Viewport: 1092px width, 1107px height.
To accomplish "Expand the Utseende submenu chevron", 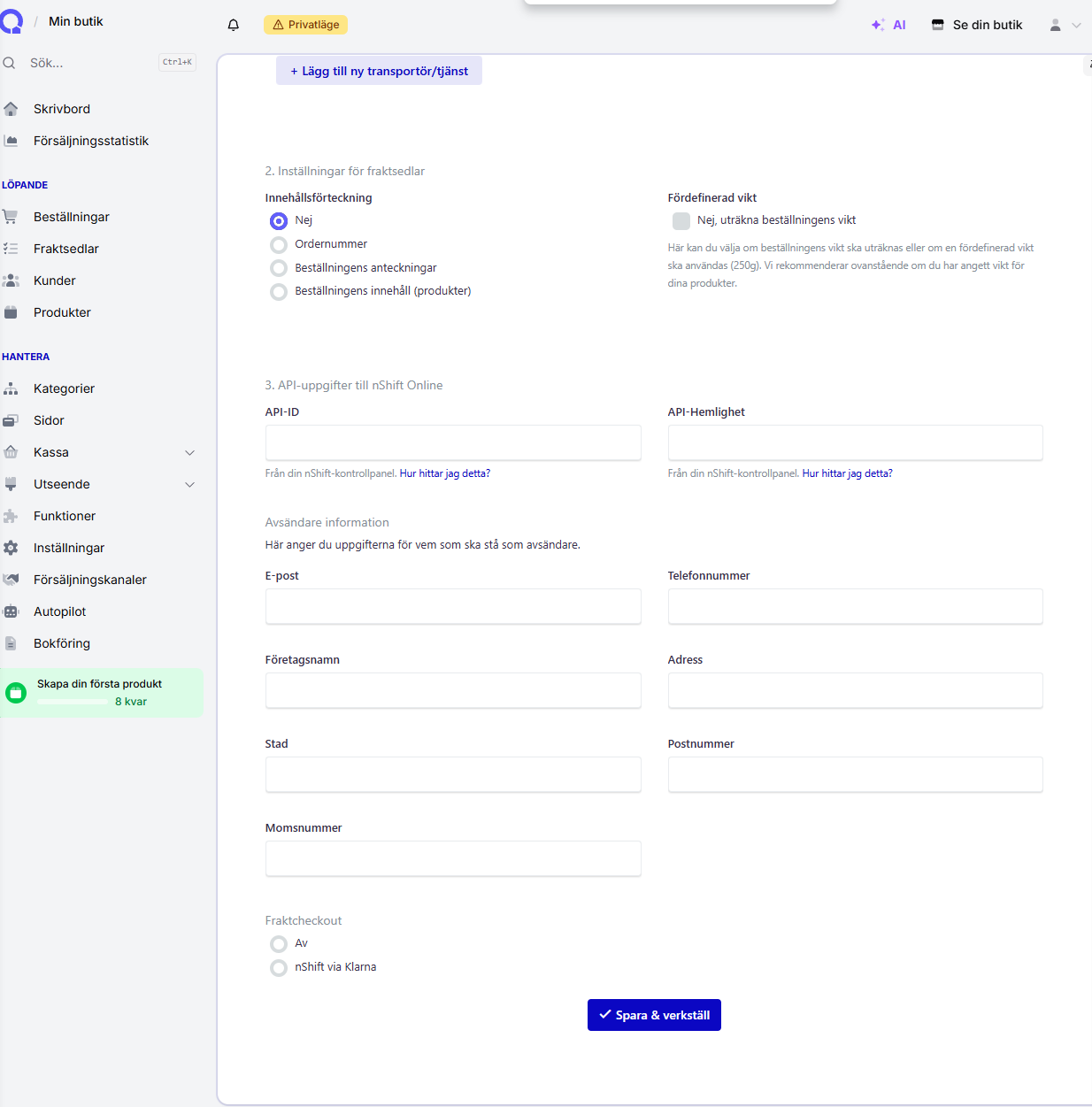I will pos(189,484).
